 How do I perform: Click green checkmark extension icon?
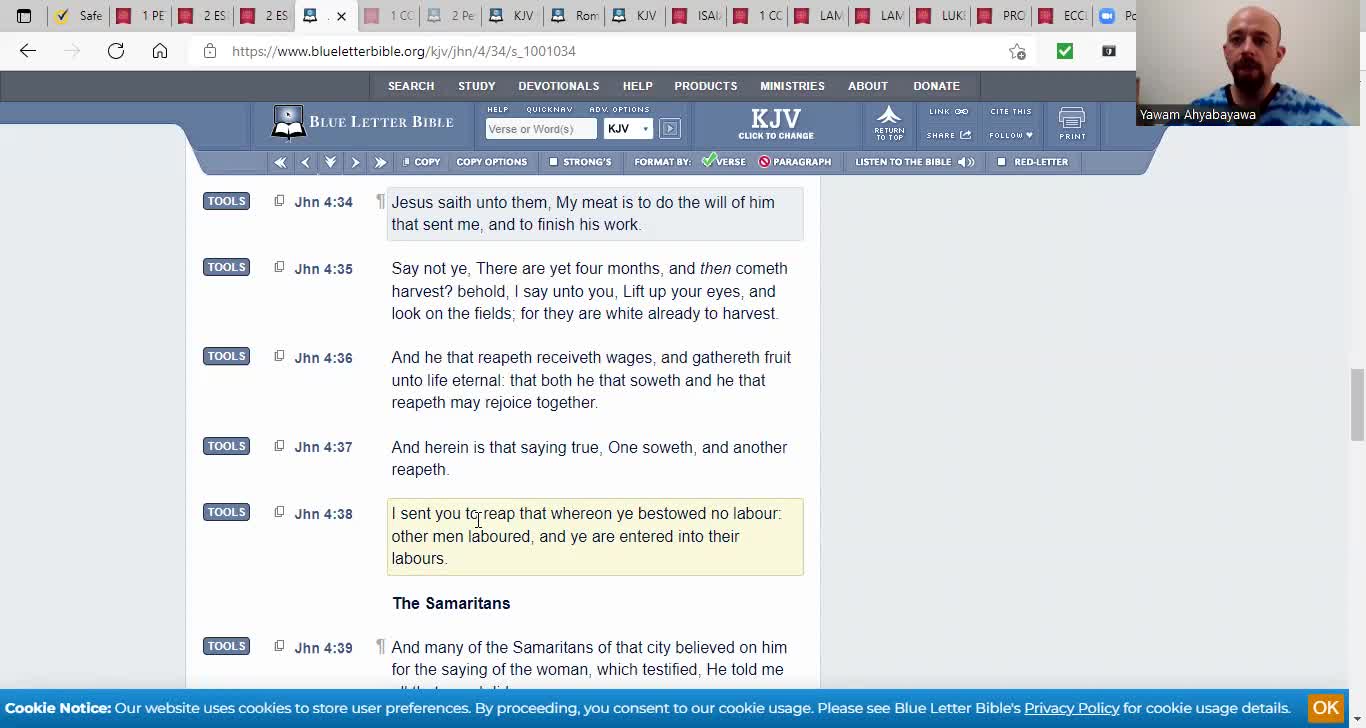pos(1065,51)
